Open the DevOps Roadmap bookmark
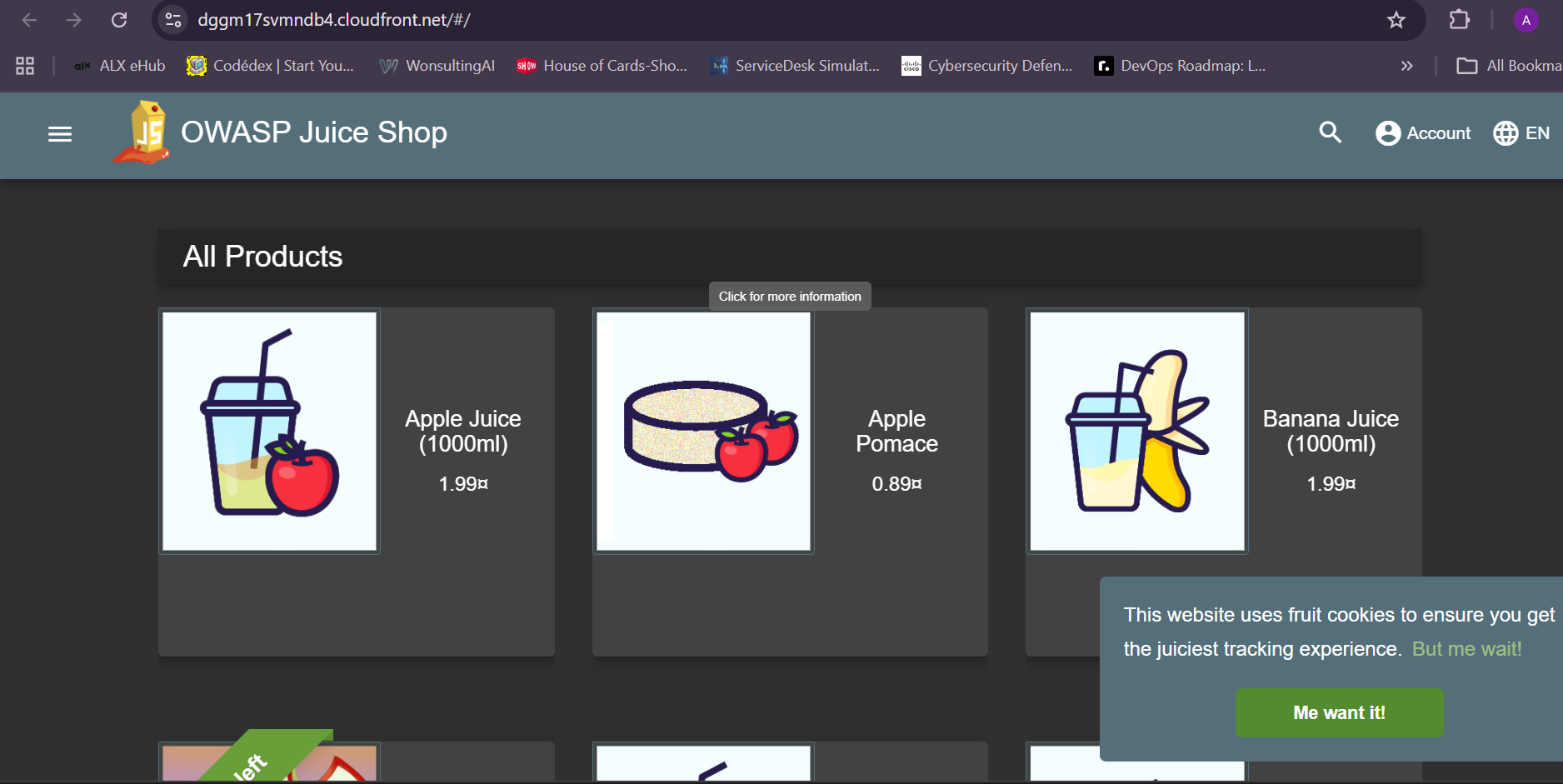Image resolution: width=1563 pixels, height=784 pixels. coord(1180,66)
